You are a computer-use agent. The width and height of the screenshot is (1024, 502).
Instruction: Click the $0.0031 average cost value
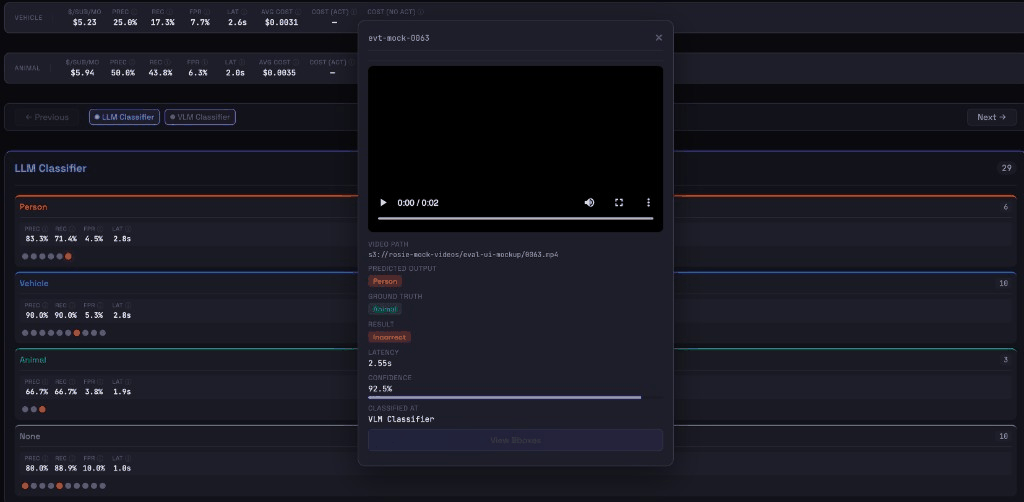pos(281,22)
